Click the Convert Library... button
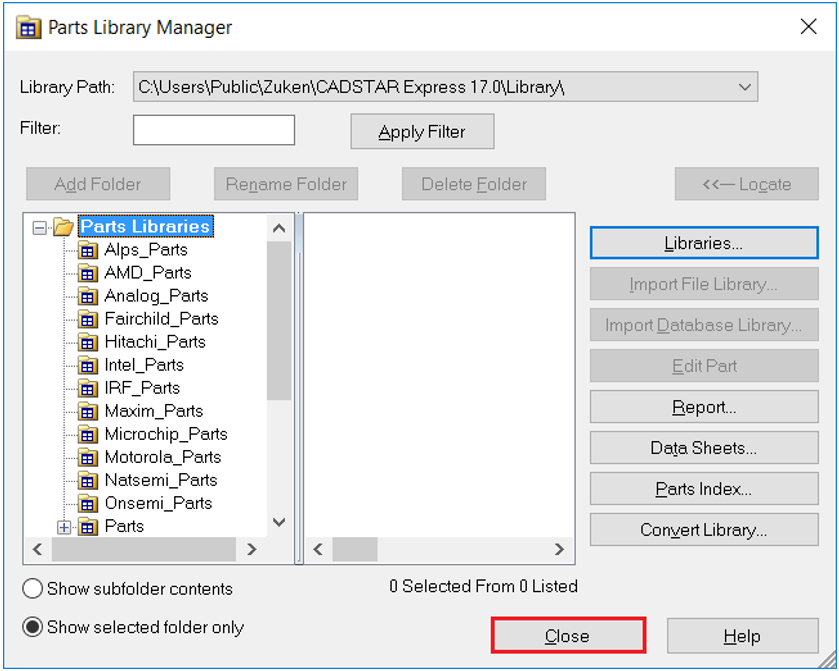Screen dimensions: 839x671 (704, 530)
